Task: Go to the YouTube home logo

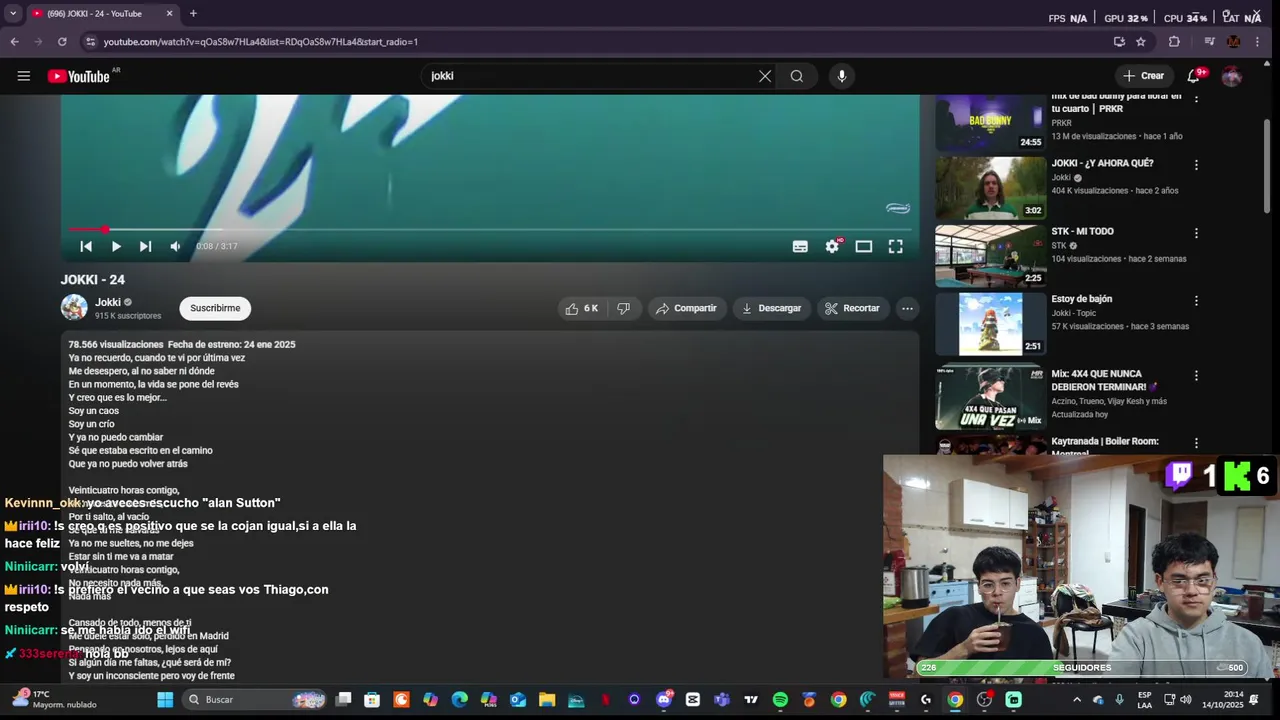Action: tap(78, 76)
